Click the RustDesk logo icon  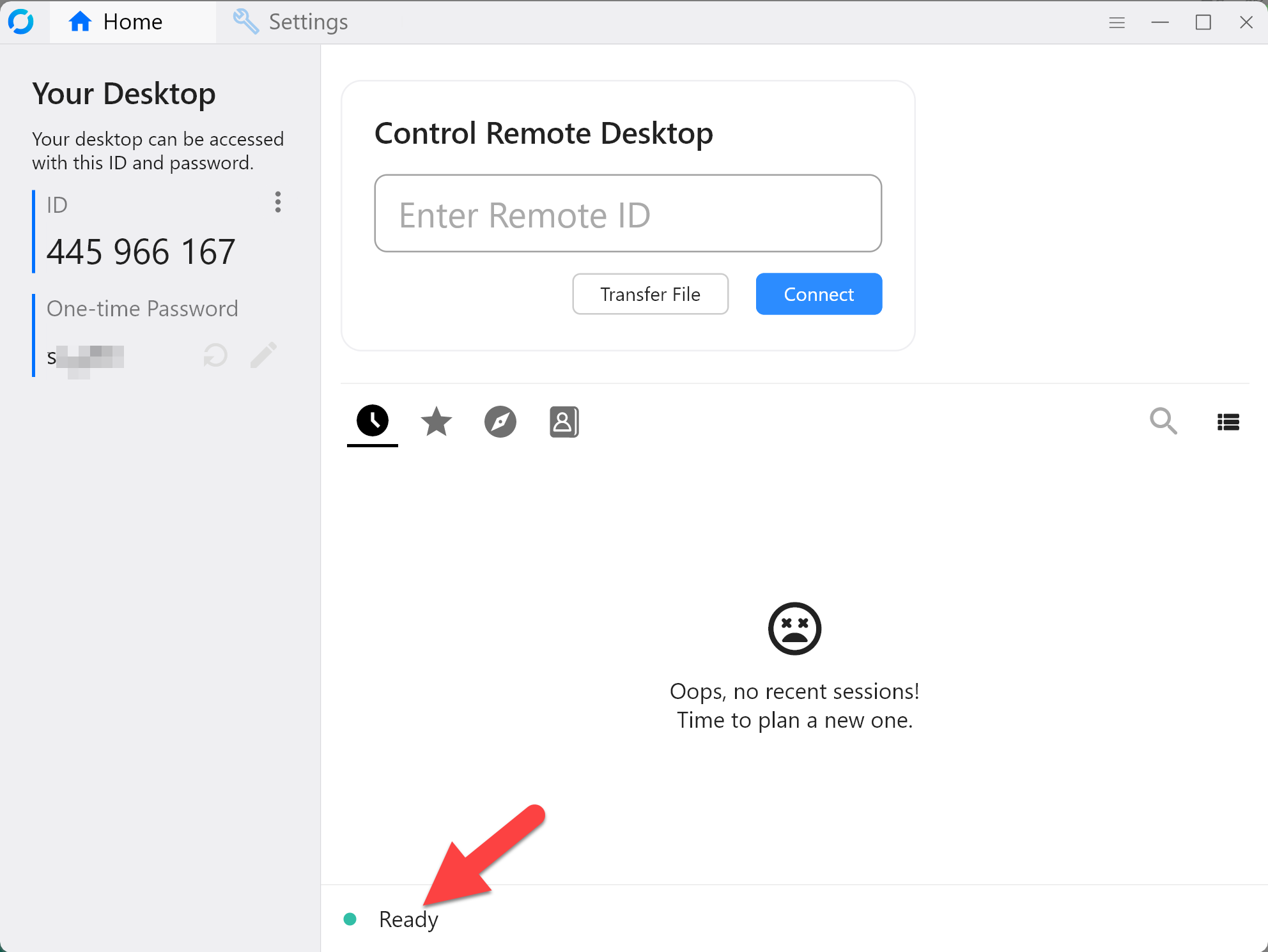pyautogui.click(x=21, y=22)
